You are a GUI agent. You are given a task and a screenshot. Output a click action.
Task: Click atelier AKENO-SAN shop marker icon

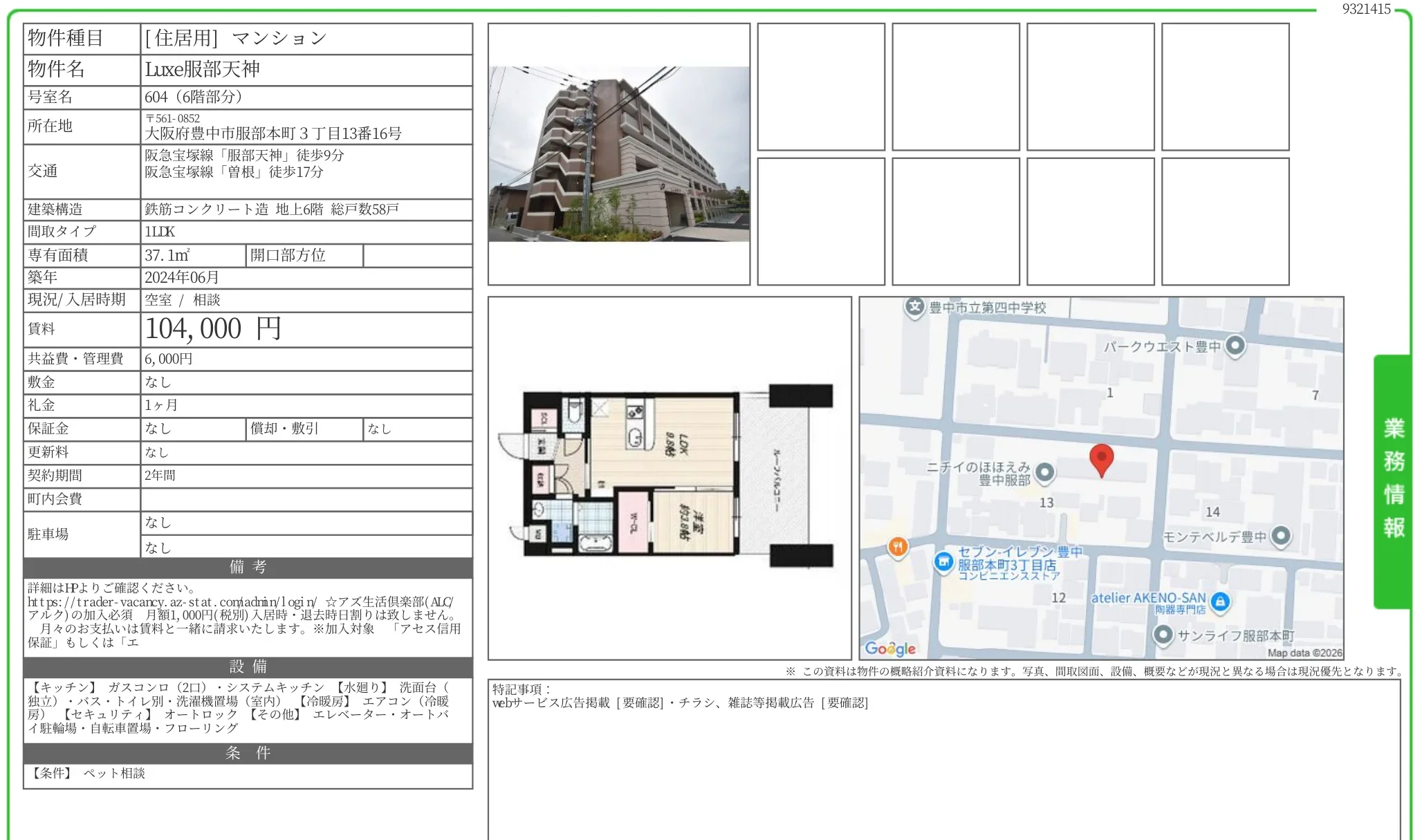click(1220, 601)
